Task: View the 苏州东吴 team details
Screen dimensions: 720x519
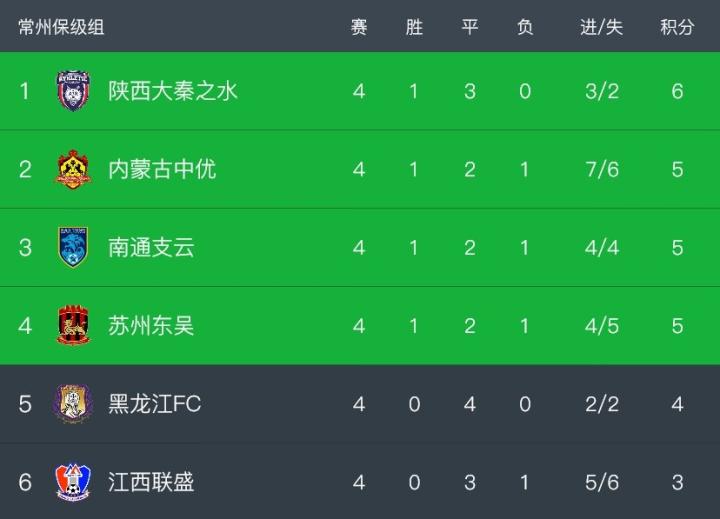Action: tap(151, 326)
